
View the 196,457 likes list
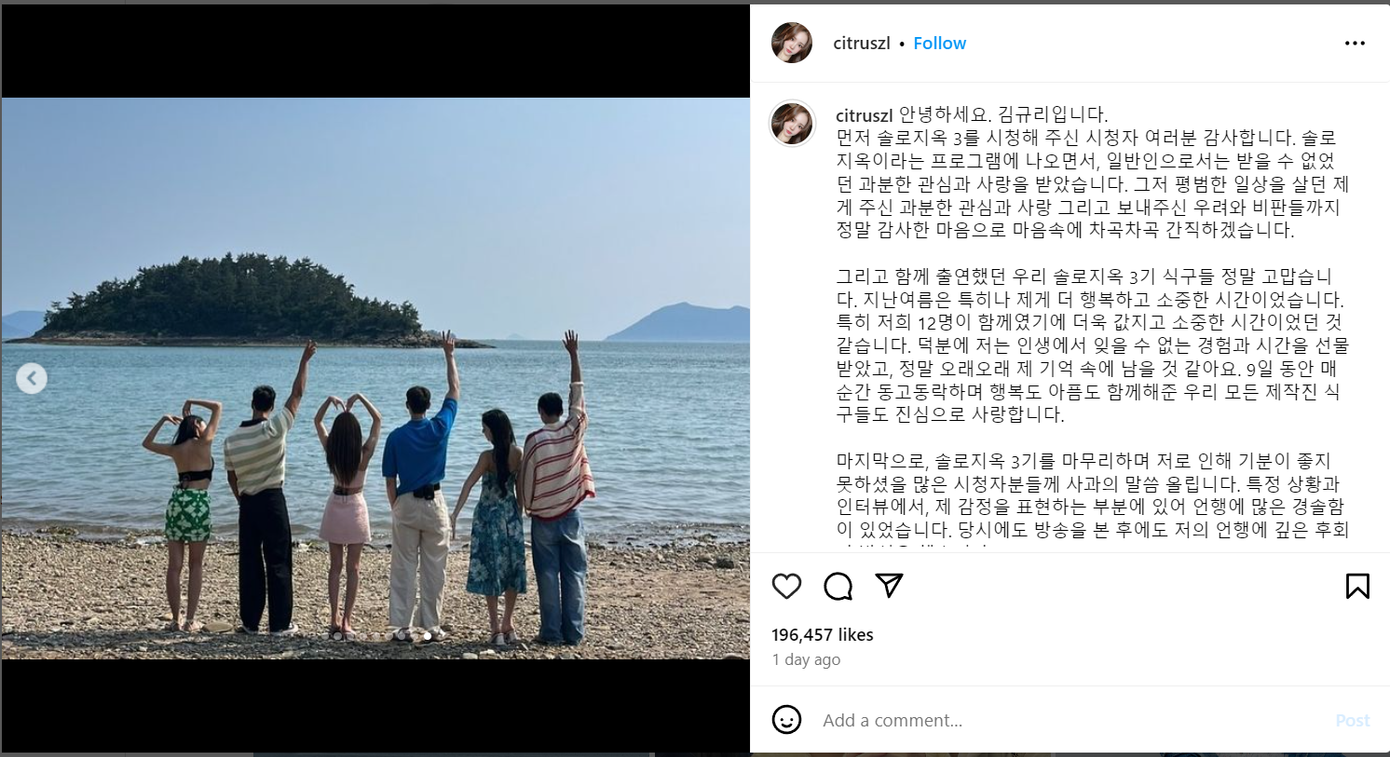click(x=822, y=635)
